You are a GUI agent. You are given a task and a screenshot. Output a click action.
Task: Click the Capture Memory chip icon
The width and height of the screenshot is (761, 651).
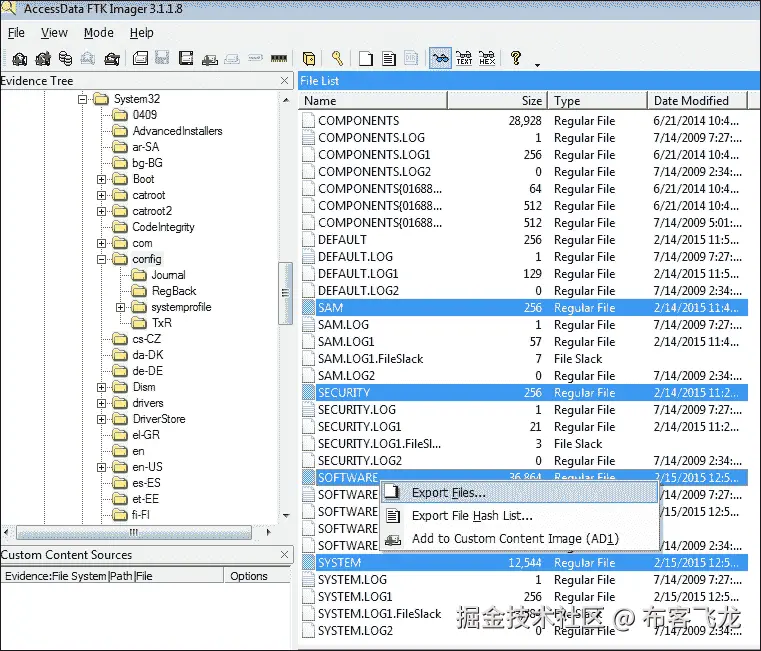pyautogui.click(x=279, y=59)
